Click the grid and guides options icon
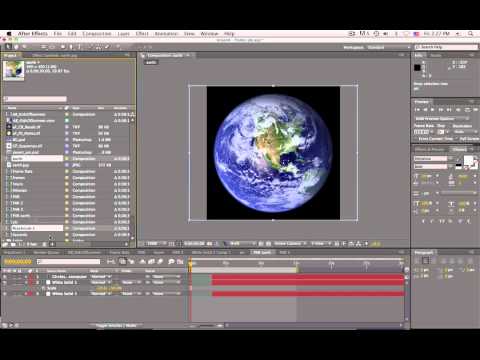 pyautogui.click(x=172, y=244)
